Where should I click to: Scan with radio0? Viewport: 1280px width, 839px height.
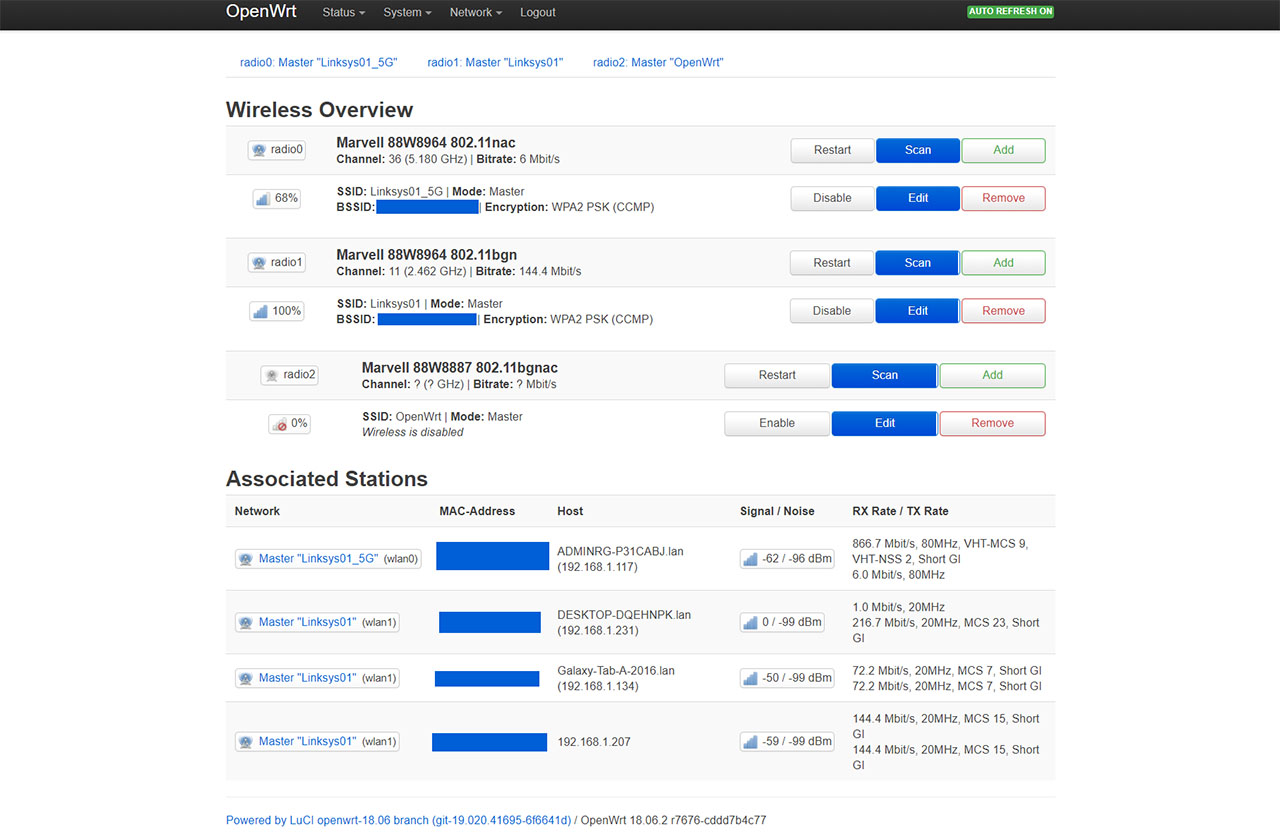(918, 150)
